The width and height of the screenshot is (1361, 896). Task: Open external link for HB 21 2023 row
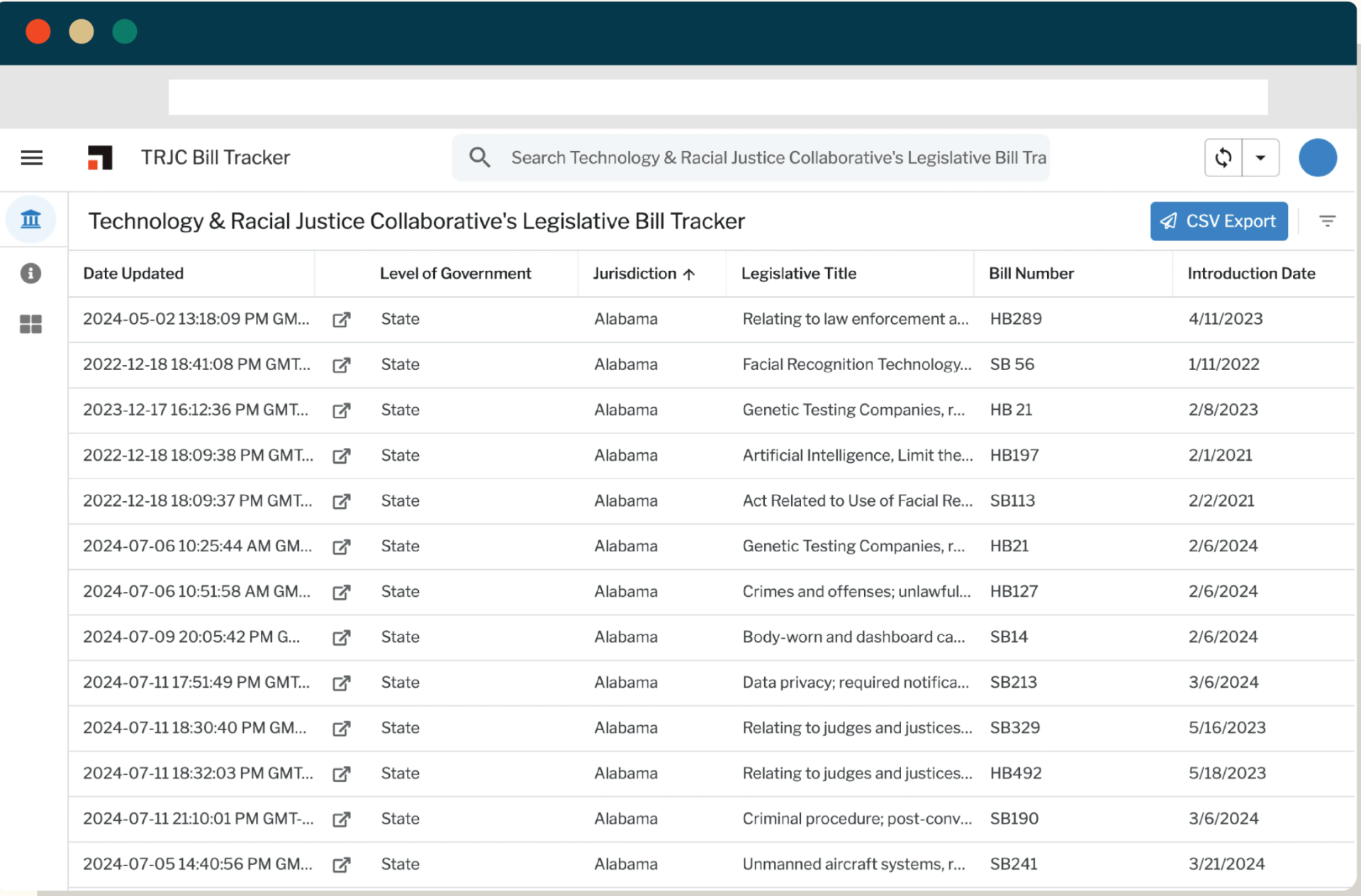tap(342, 410)
